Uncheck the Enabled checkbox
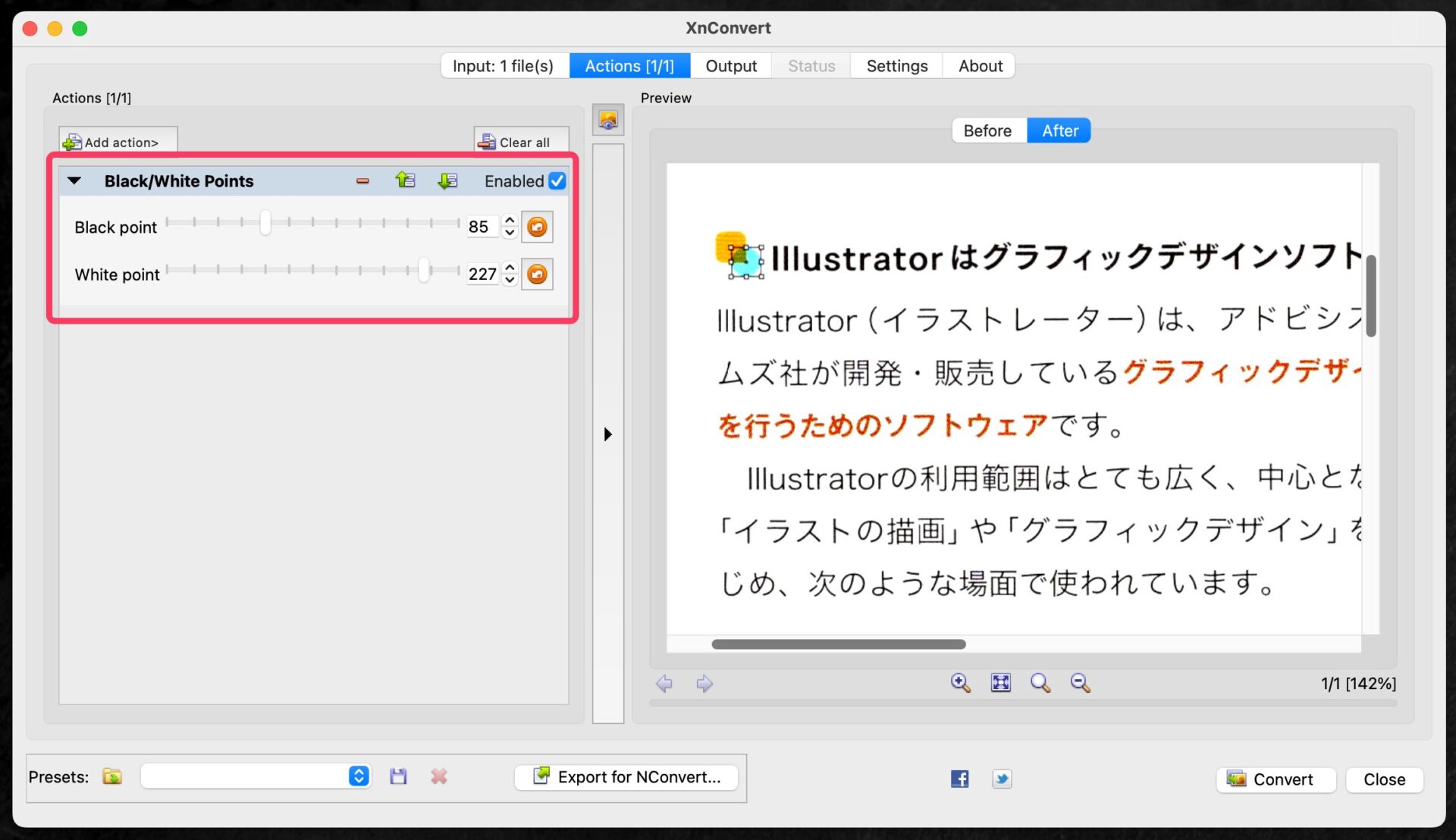The width and height of the screenshot is (1456, 840). (x=557, y=181)
